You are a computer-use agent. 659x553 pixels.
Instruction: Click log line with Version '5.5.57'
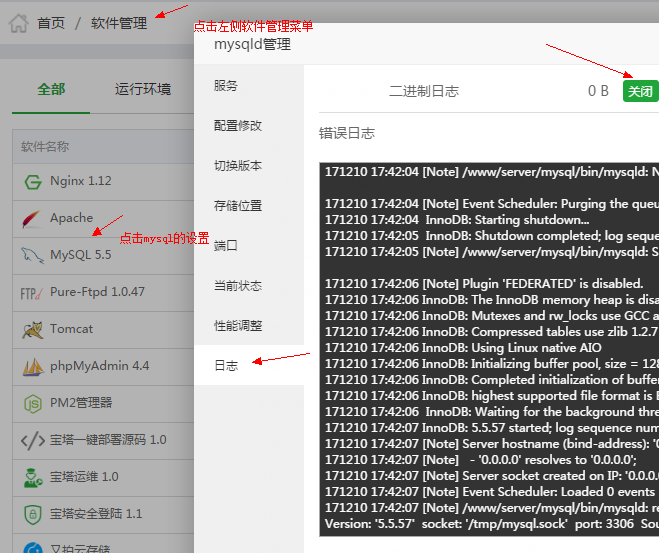click(492, 524)
